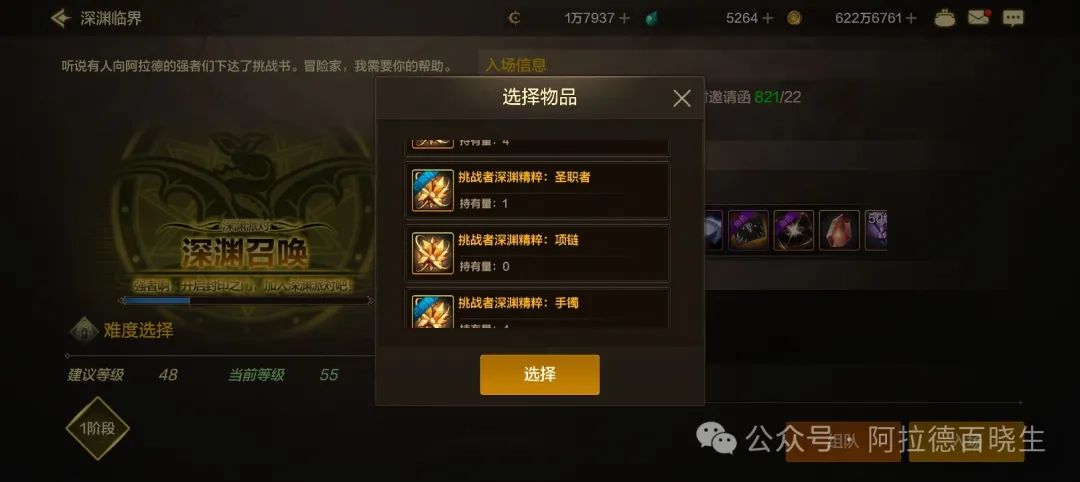The width and height of the screenshot is (1080, 482).
Task: Add gold via plus beside 622万6761
Action: click(x=911, y=19)
